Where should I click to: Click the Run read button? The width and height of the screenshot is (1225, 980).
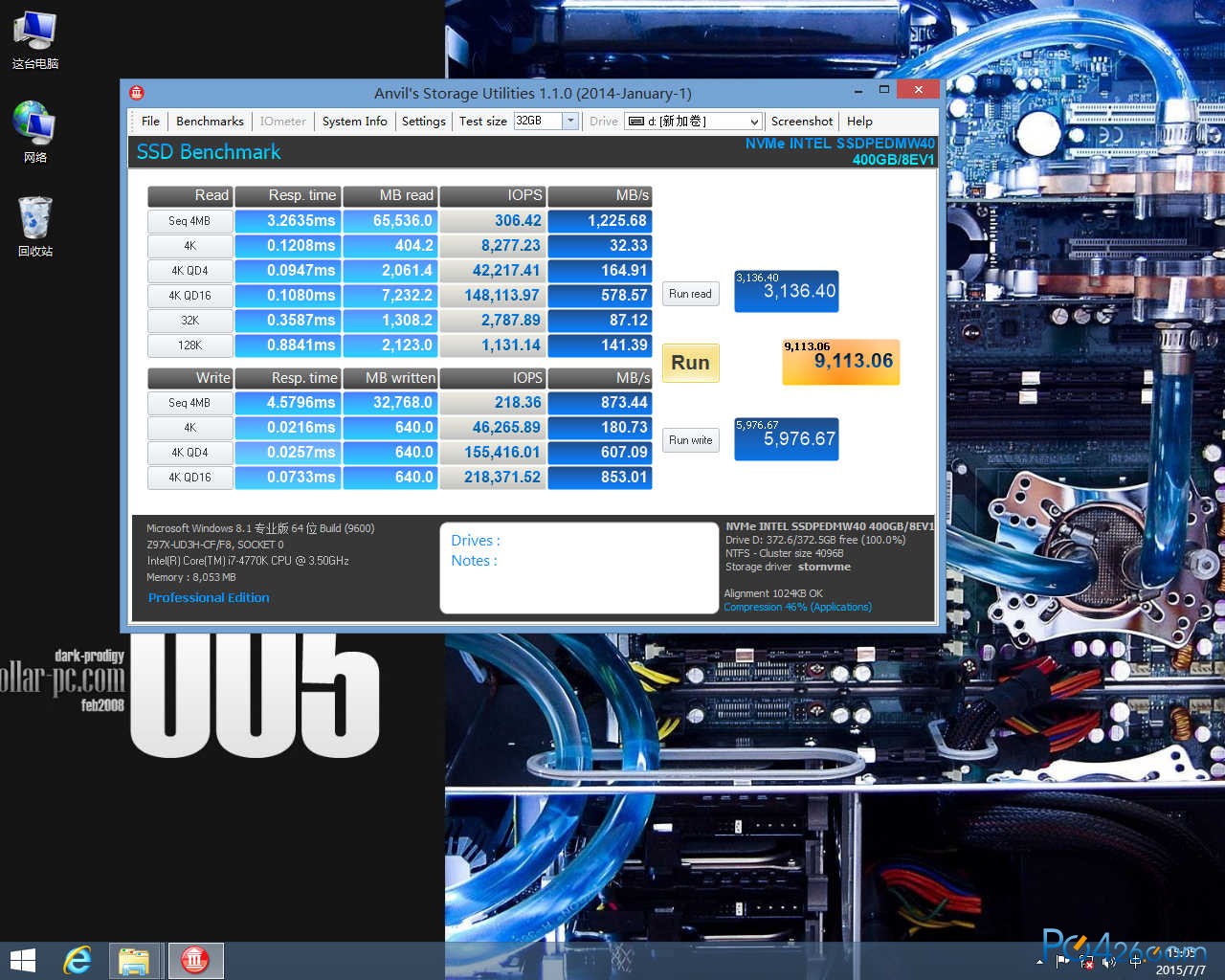pyautogui.click(x=690, y=294)
